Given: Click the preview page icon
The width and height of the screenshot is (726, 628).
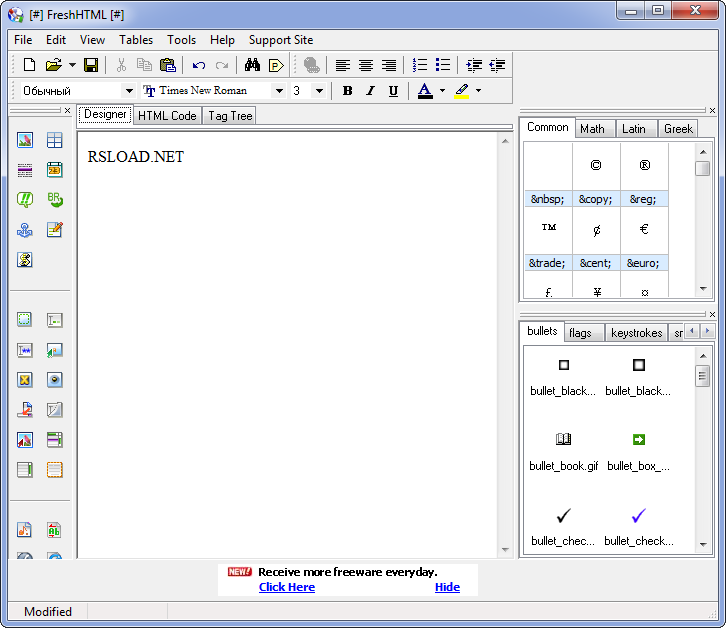Looking at the screenshot, I should point(276,65).
